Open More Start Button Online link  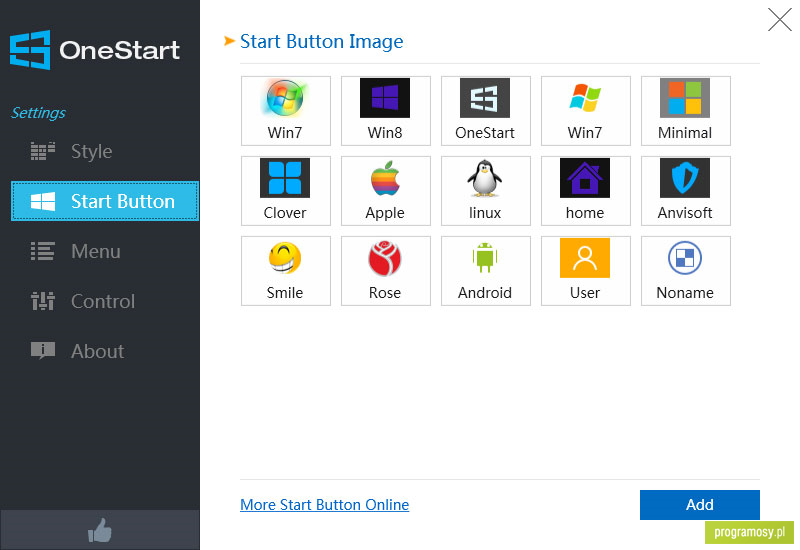coord(324,505)
